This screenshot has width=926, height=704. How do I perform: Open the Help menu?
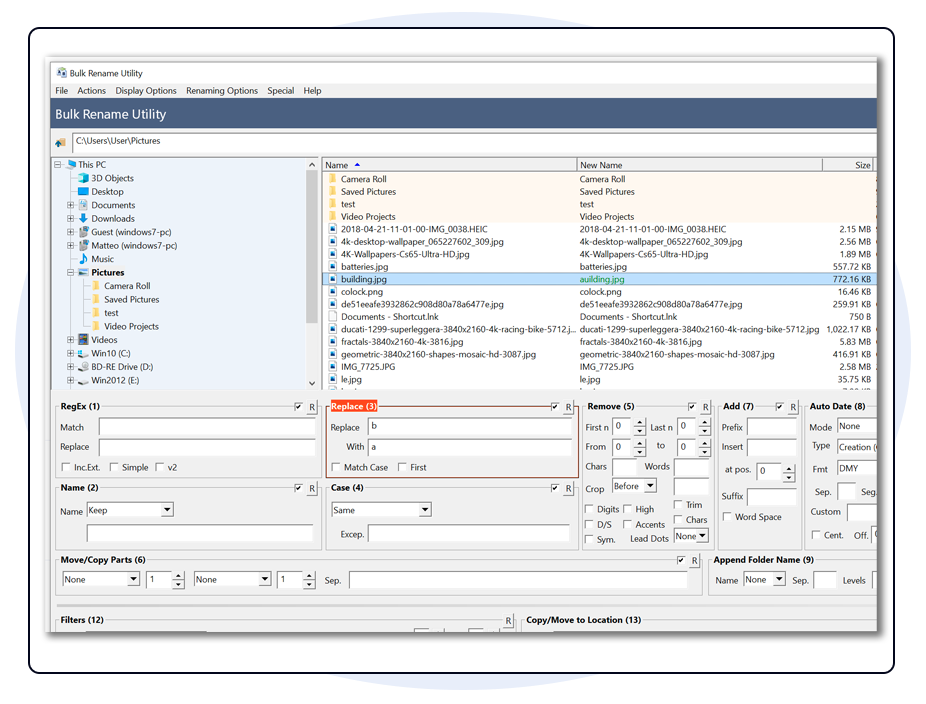[x=312, y=90]
